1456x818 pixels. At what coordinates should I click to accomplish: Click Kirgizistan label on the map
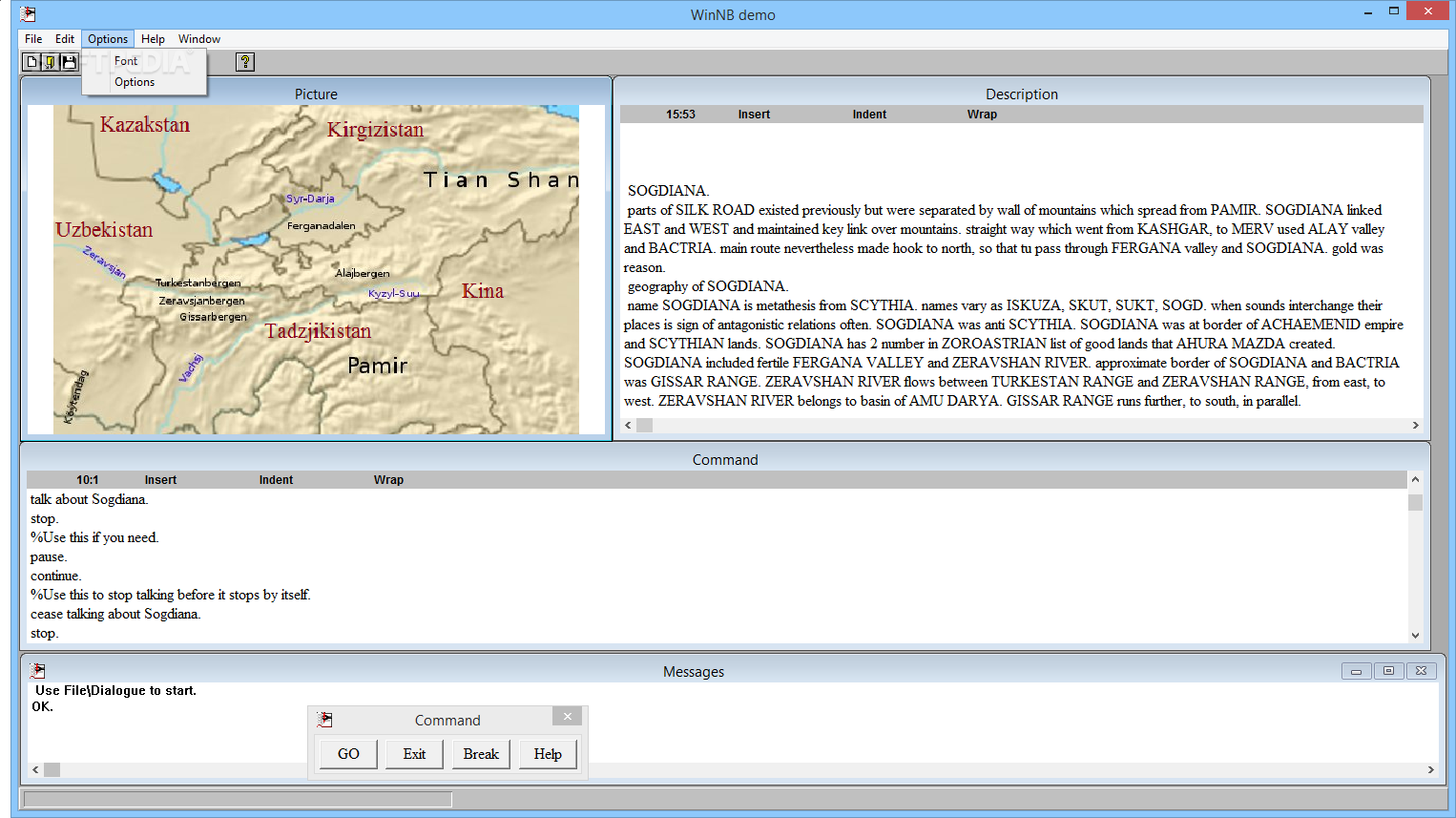click(x=375, y=130)
